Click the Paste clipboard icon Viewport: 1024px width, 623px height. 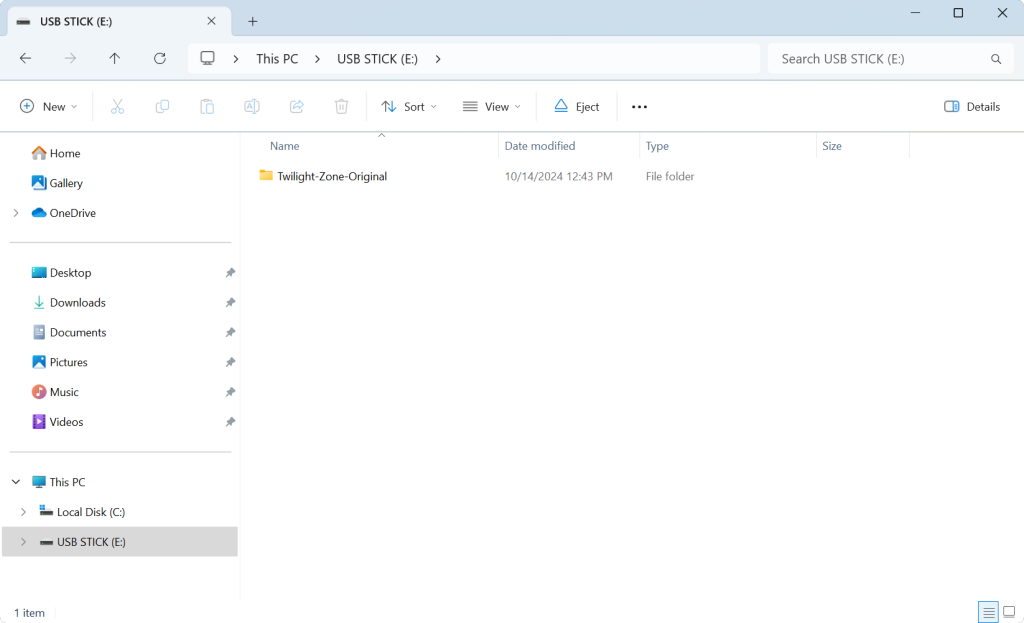pos(207,106)
